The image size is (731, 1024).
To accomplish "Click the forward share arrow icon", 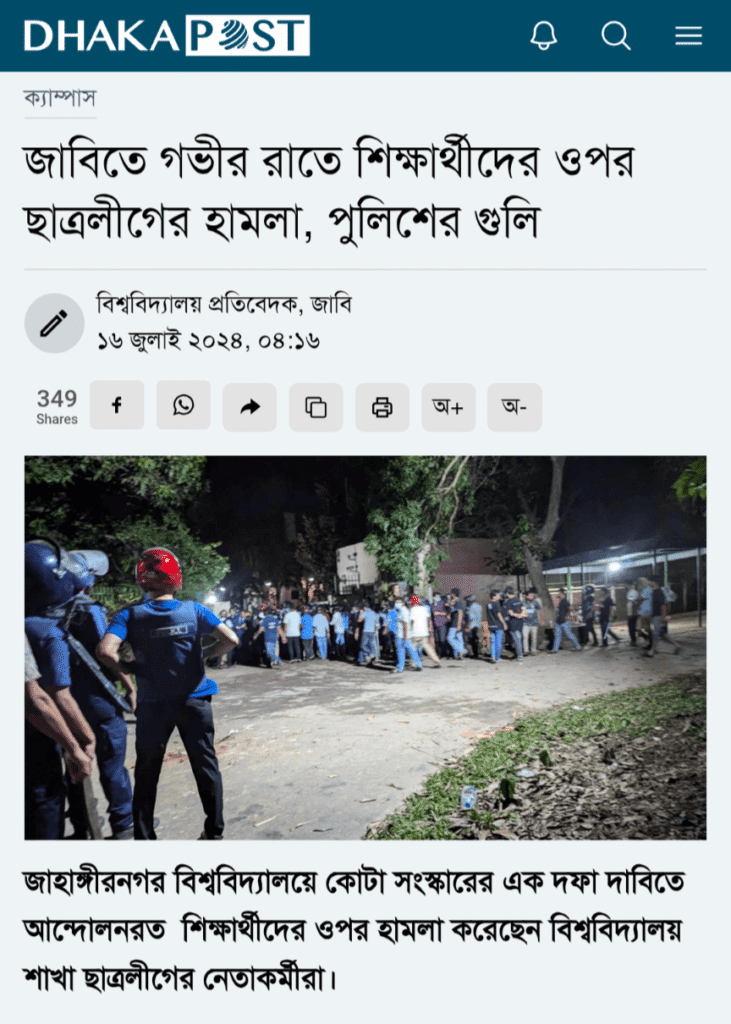I will point(250,407).
